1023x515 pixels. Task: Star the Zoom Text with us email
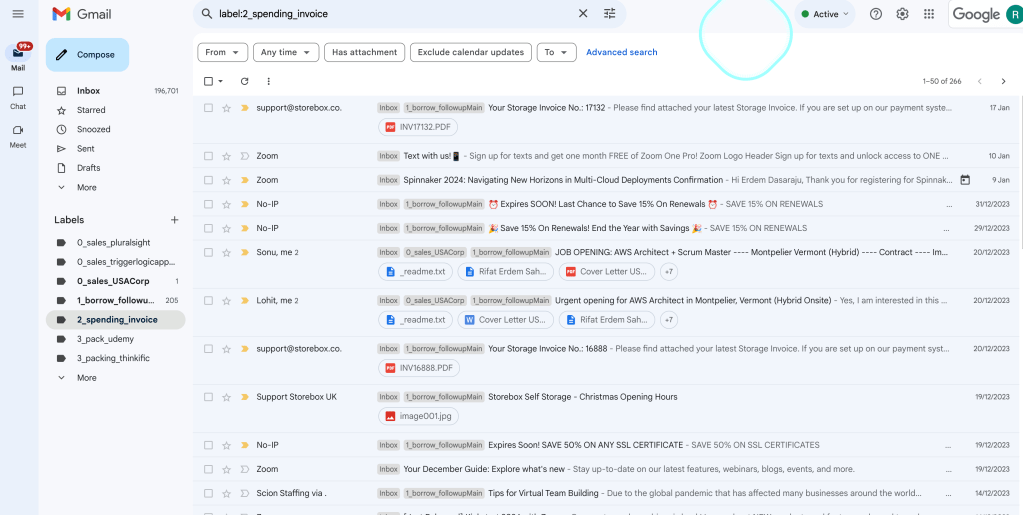coord(226,156)
